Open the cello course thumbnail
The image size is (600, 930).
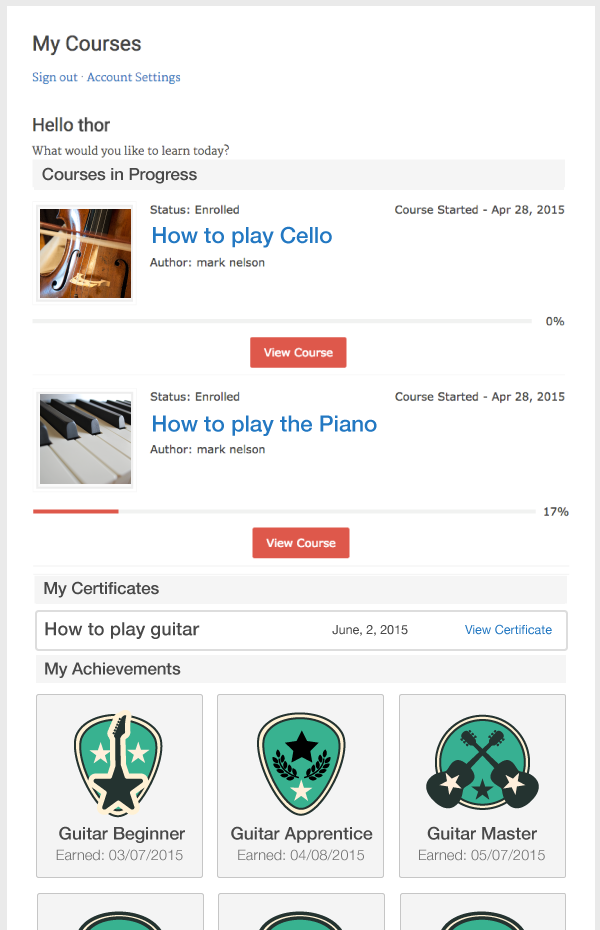85,253
